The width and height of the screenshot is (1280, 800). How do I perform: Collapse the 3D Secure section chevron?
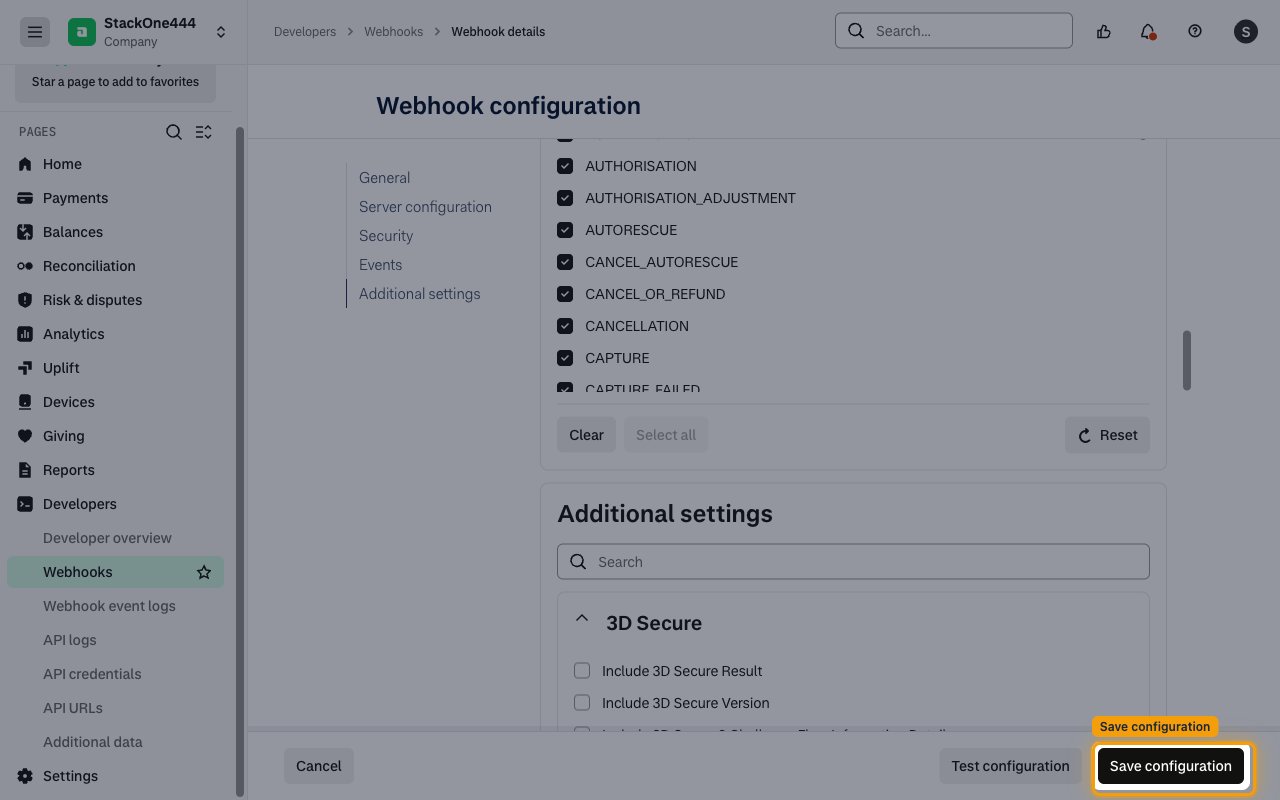pos(582,620)
